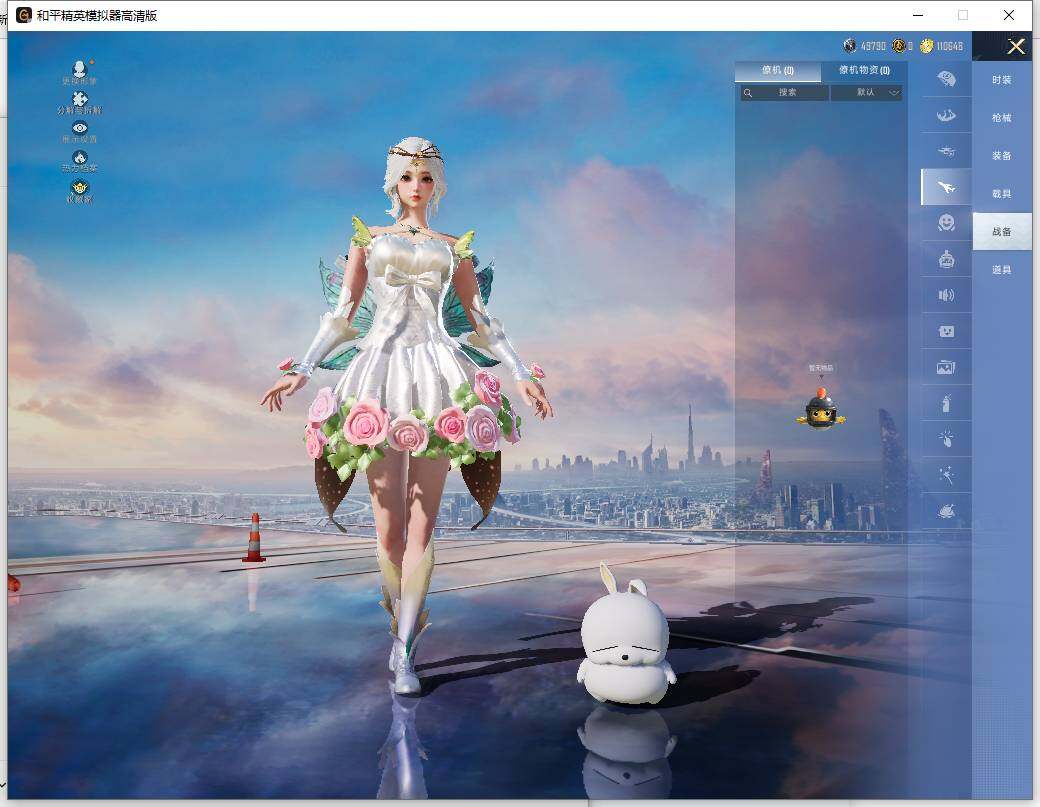Open the parachute skin category
1040x807 pixels.
(946, 79)
